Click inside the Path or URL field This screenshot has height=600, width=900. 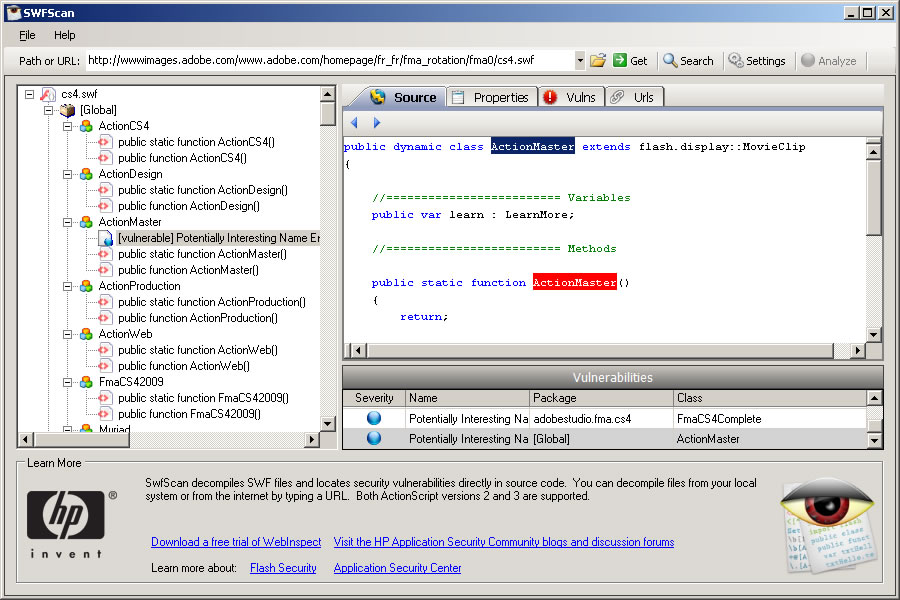tap(330, 60)
